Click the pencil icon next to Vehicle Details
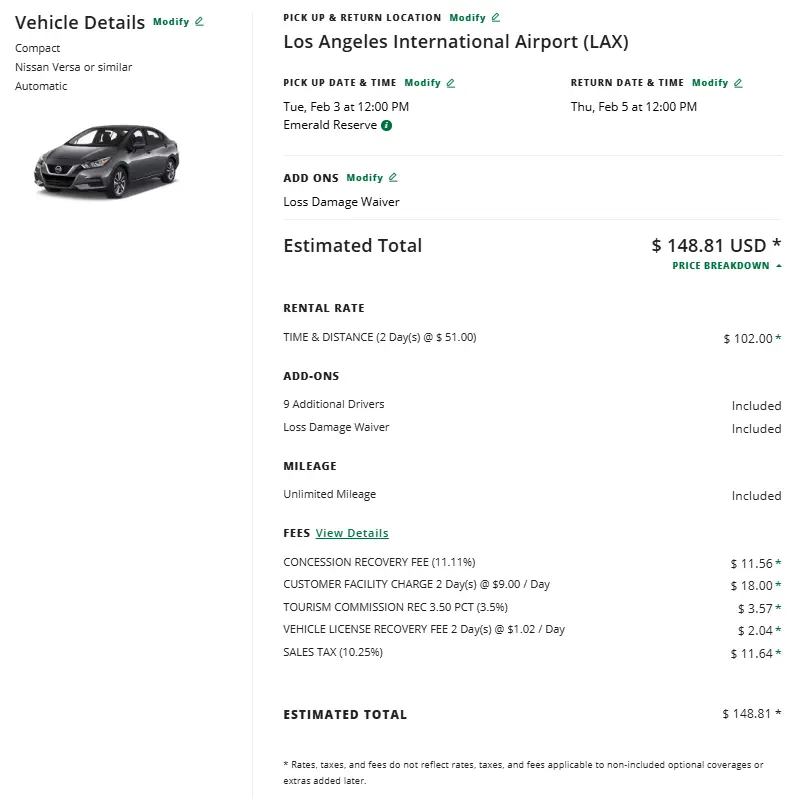Image resolution: width=809 pixels, height=799 pixels. pos(199,21)
